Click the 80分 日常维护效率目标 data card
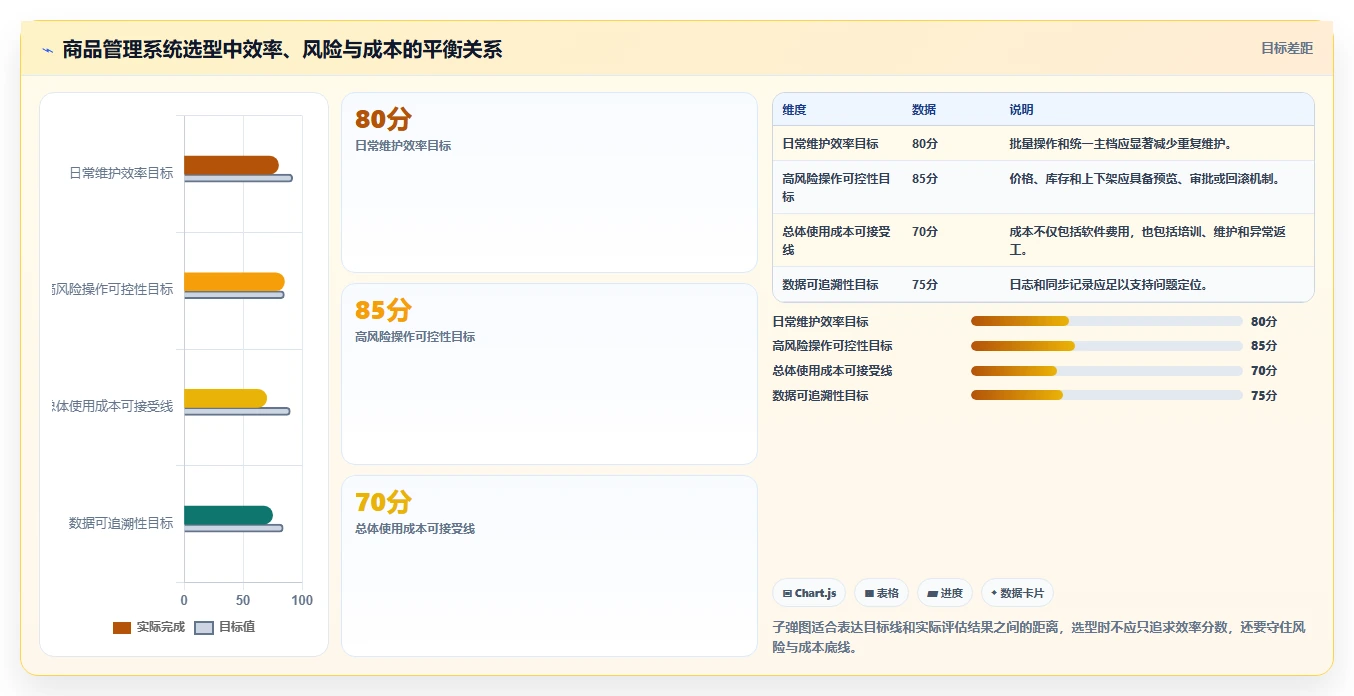The width and height of the screenshot is (1354, 696). coord(549,182)
